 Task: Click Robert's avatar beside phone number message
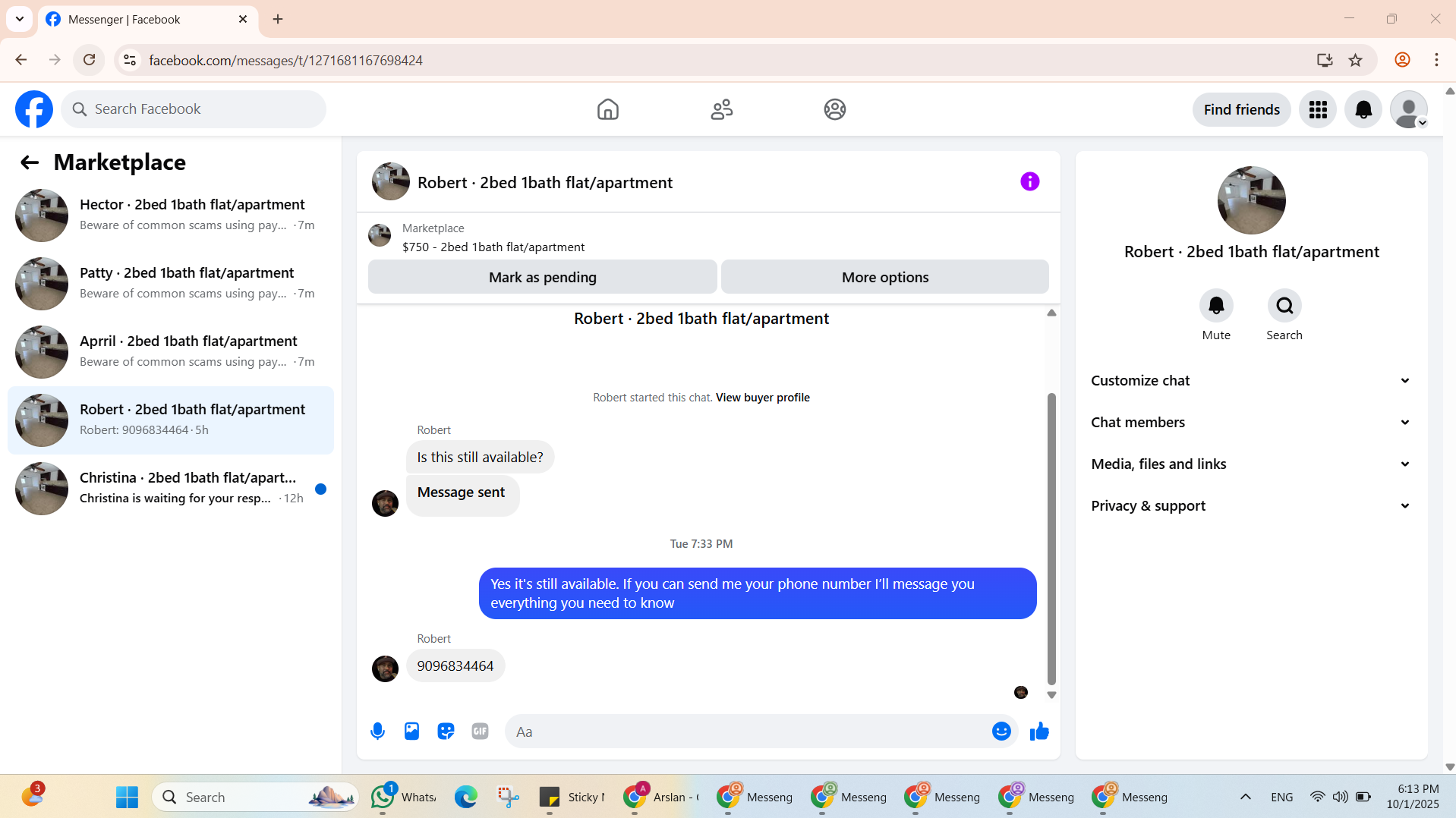coord(385,669)
